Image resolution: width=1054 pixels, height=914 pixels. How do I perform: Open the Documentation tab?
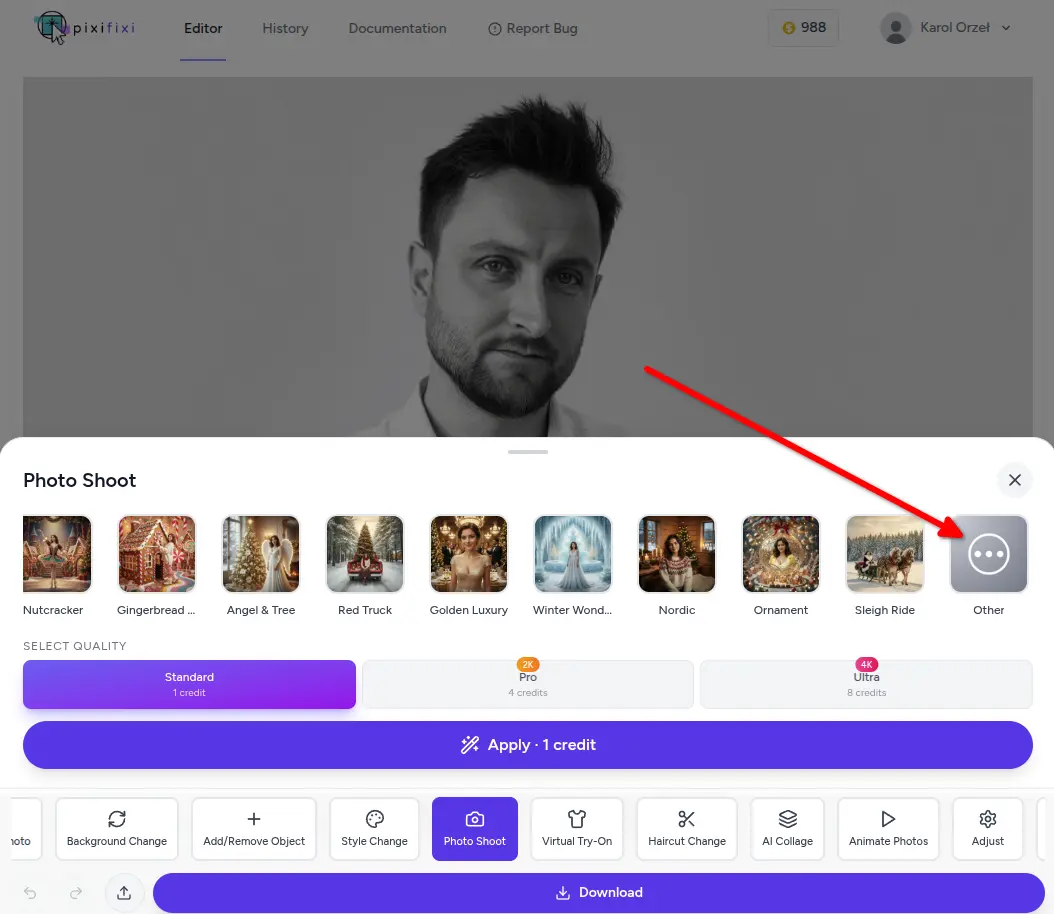(x=397, y=28)
